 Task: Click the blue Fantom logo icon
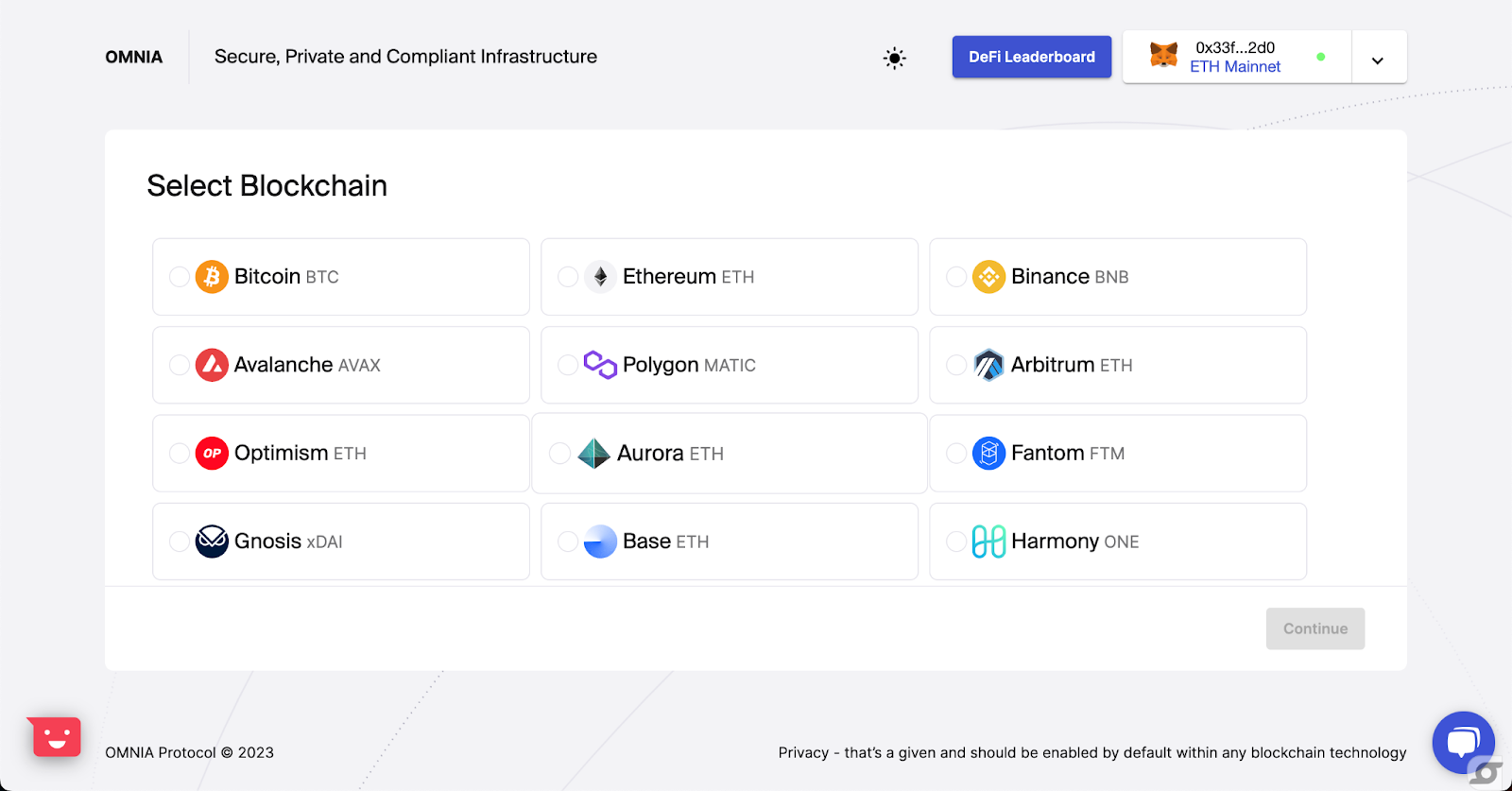point(988,454)
